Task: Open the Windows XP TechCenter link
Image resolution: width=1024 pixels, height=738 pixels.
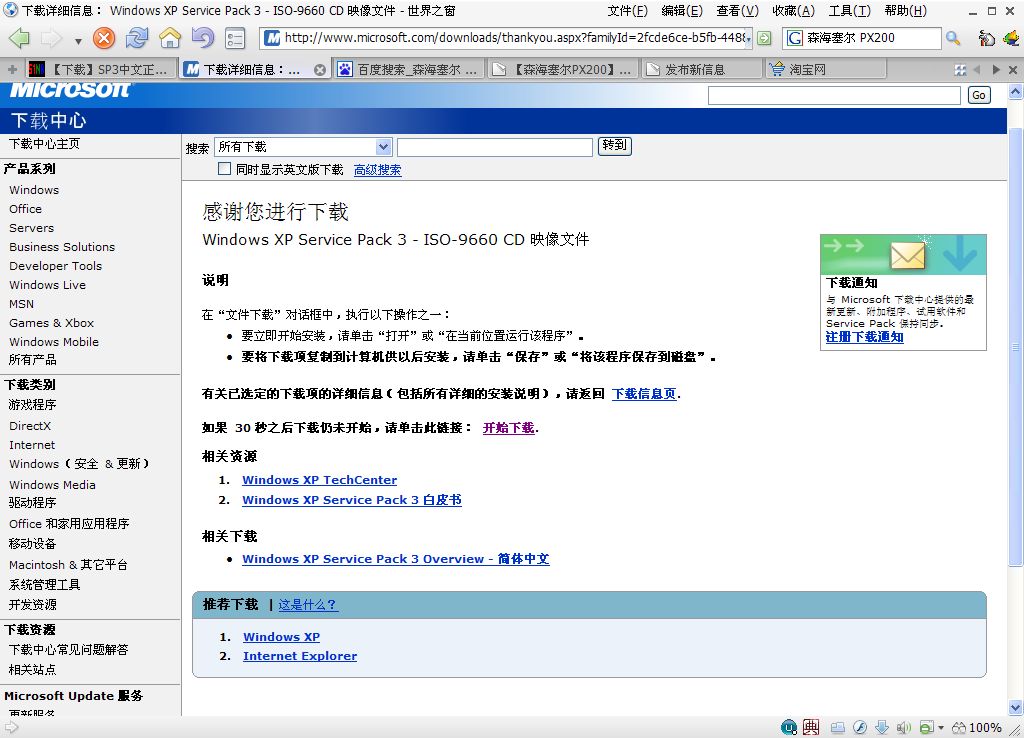Action: pyautogui.click(x=319, y=480)
